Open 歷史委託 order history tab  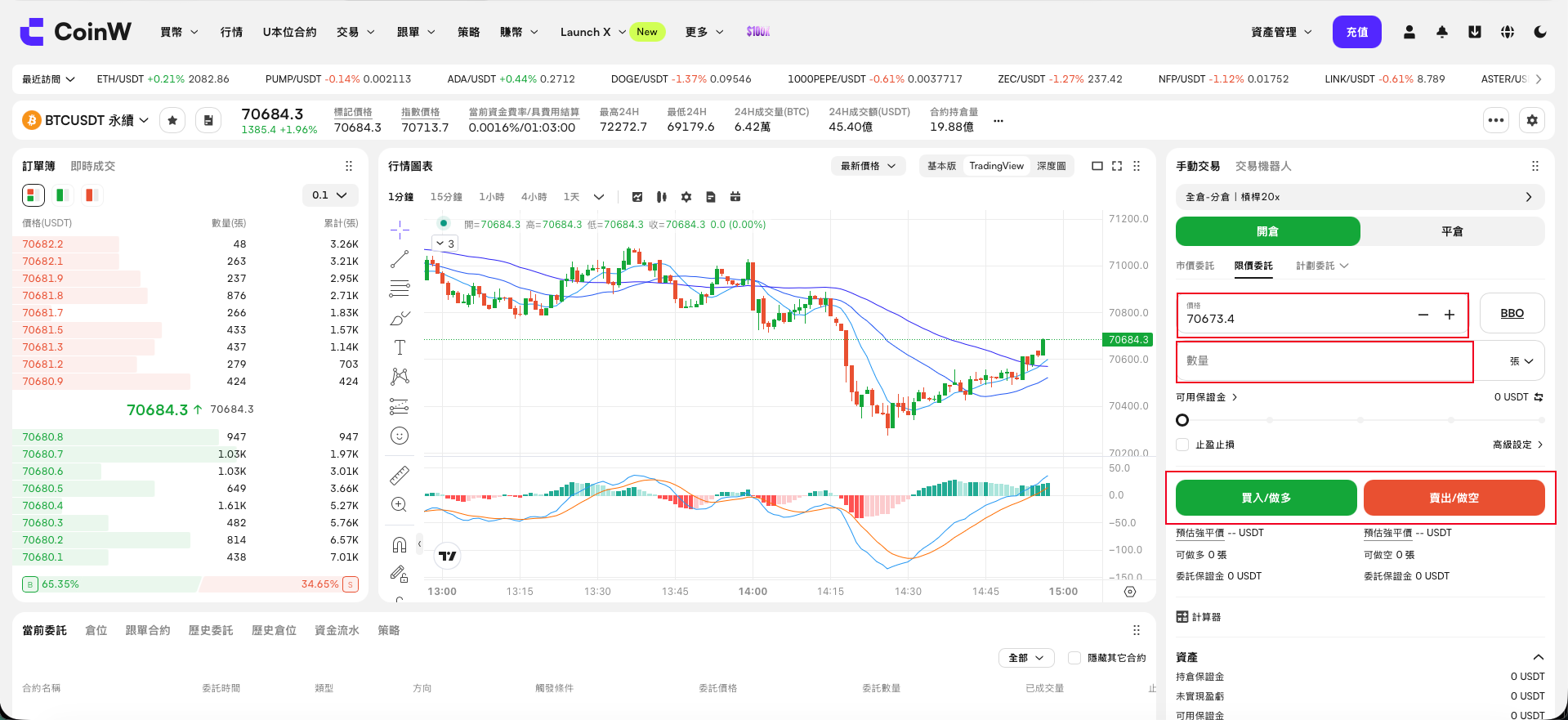(211, 630)
